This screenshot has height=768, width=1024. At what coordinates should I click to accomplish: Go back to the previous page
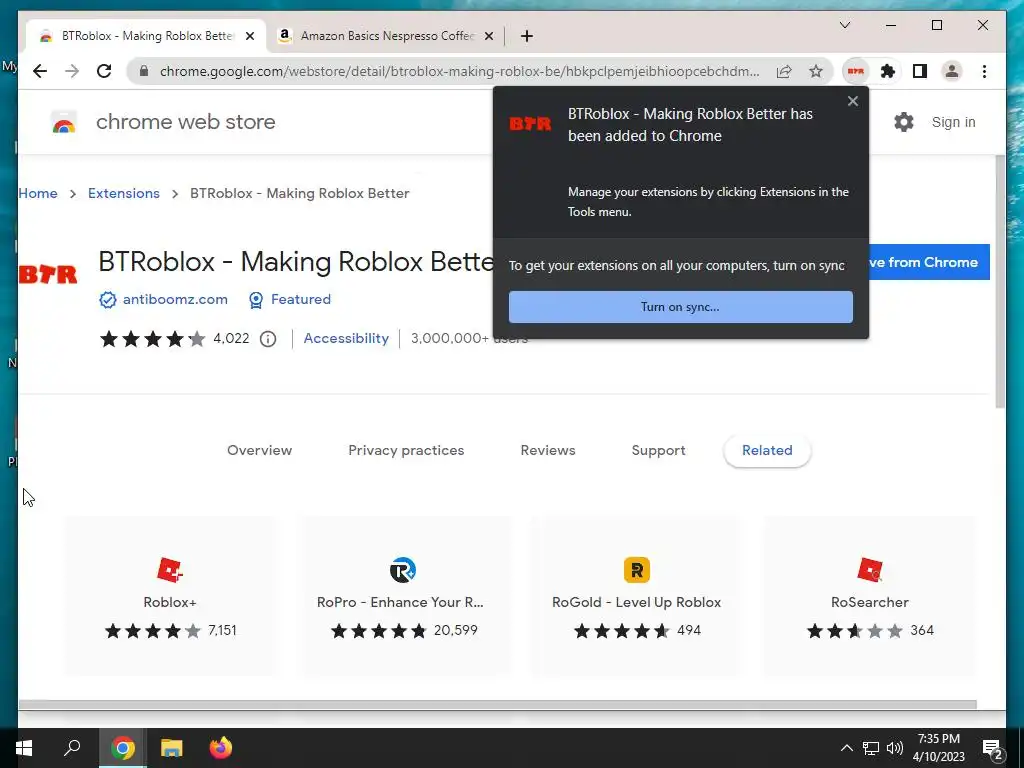40,71
